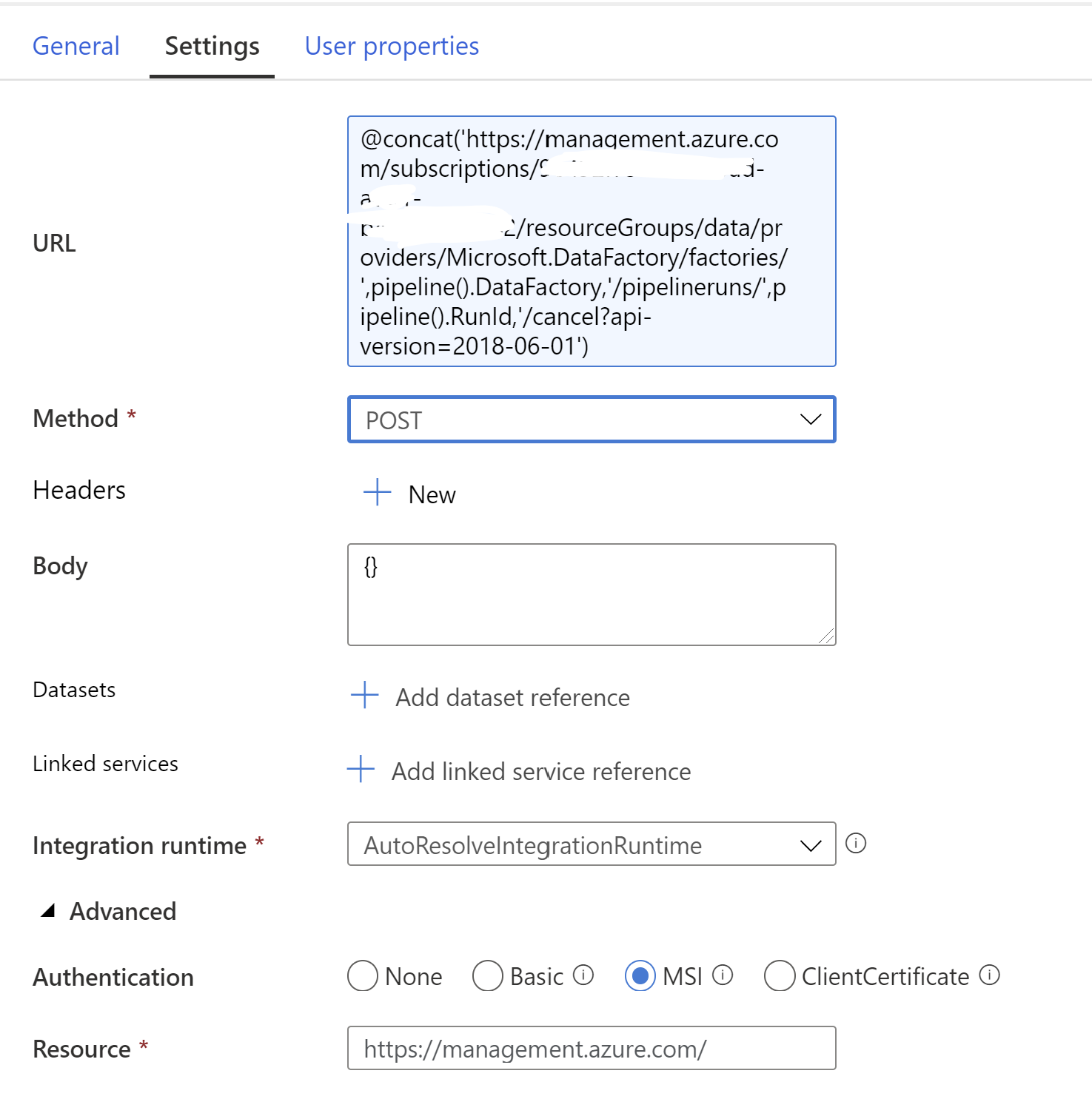Open the Method dropdown showing POST
Image resolution: width=1092 pixels, height=1099 pixels.
pos(592,420)
